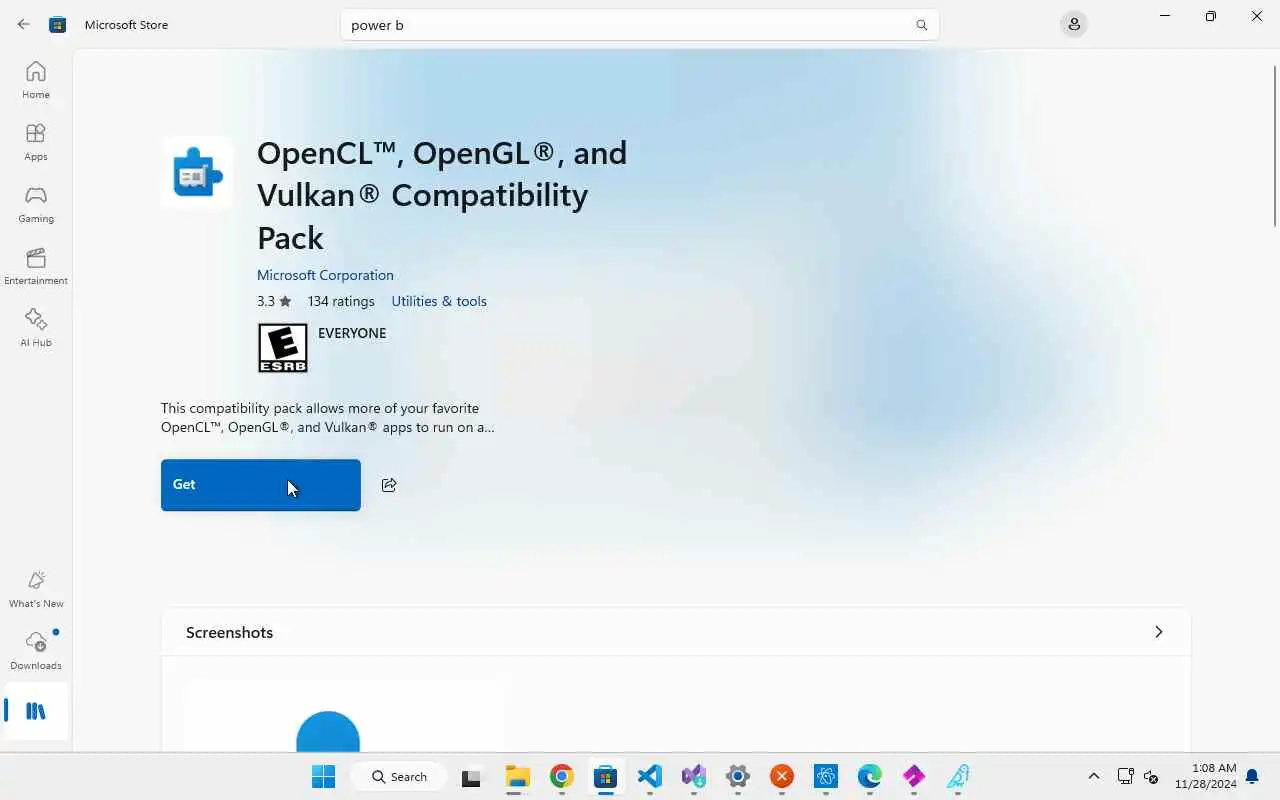View the 134 ratings
This screenshot has height=800, width=1280.
(341, 301)
